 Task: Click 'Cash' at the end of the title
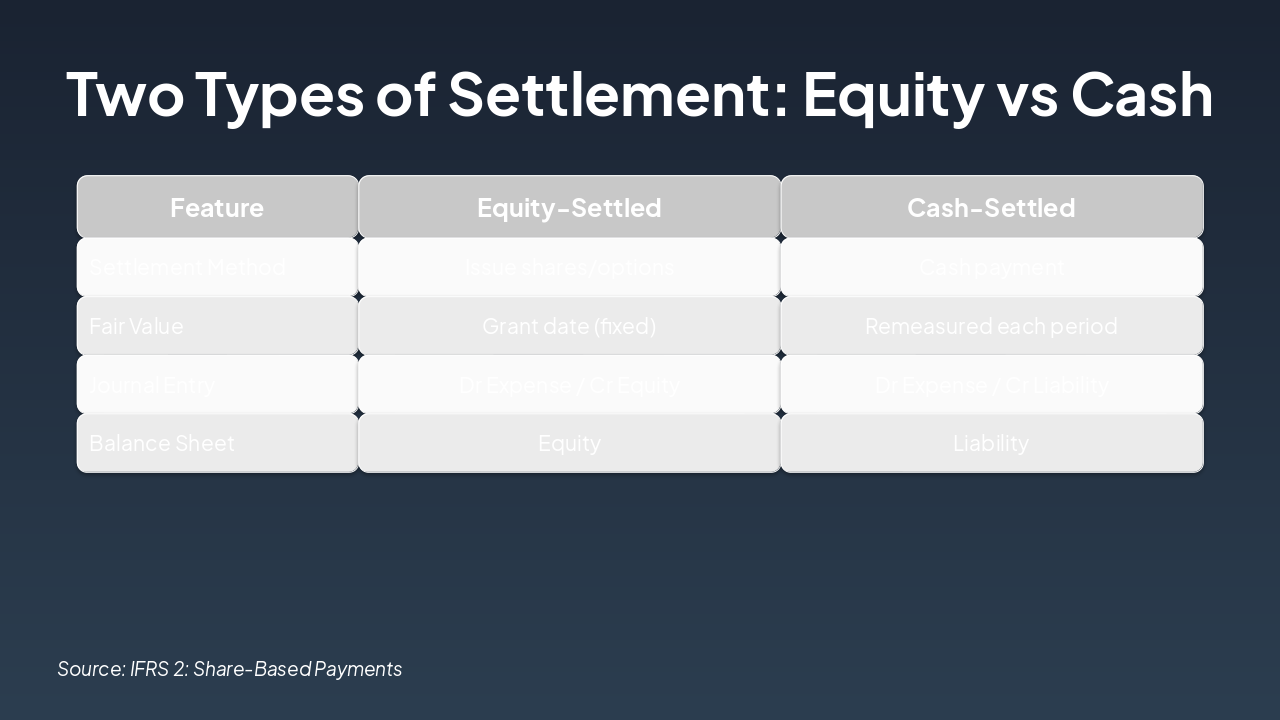tap(1141, 93)
